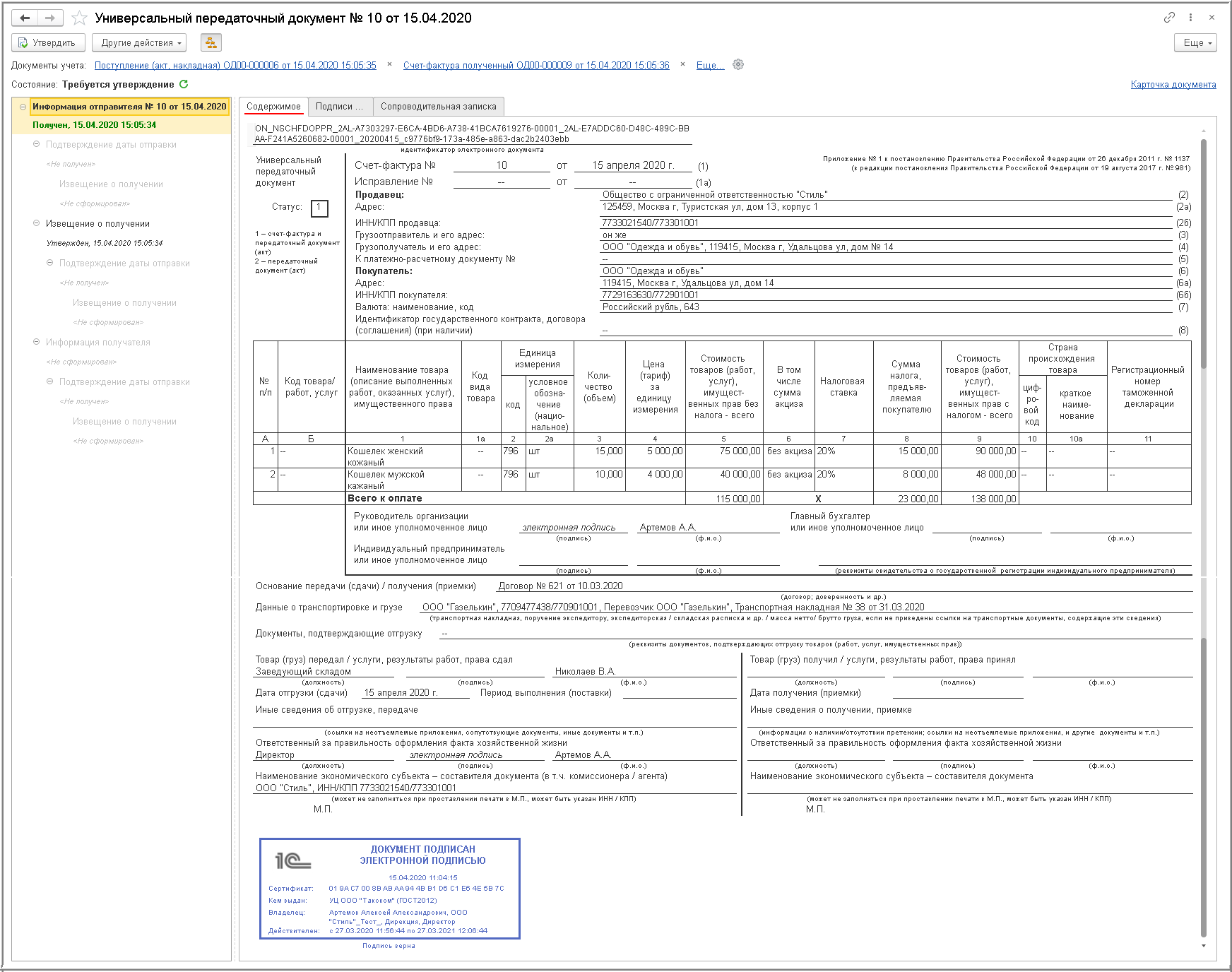
Task: Open the Карточка документа link
Action: (1173, 85)
